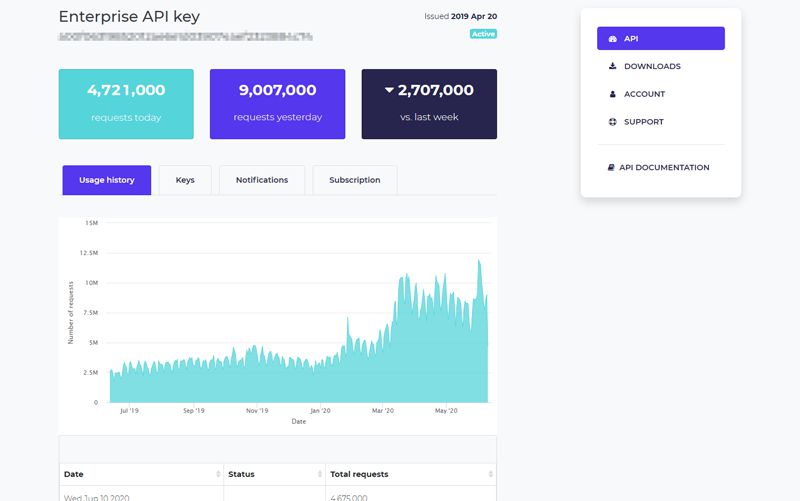Sort by Status column arrows
The width and height of the screenshot is (800, 501).
pos(321,474)
